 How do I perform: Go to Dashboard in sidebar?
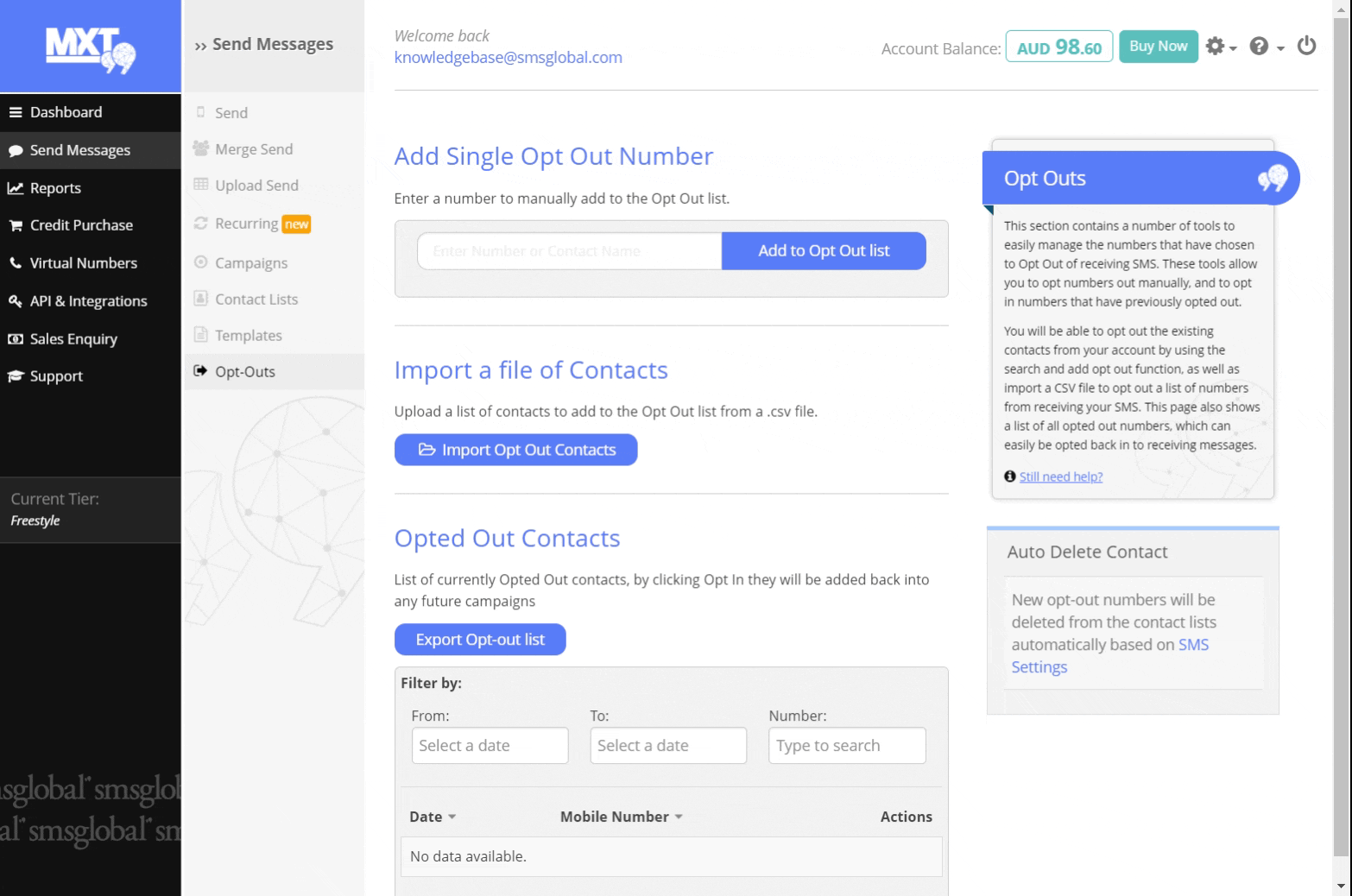point(66,112)
